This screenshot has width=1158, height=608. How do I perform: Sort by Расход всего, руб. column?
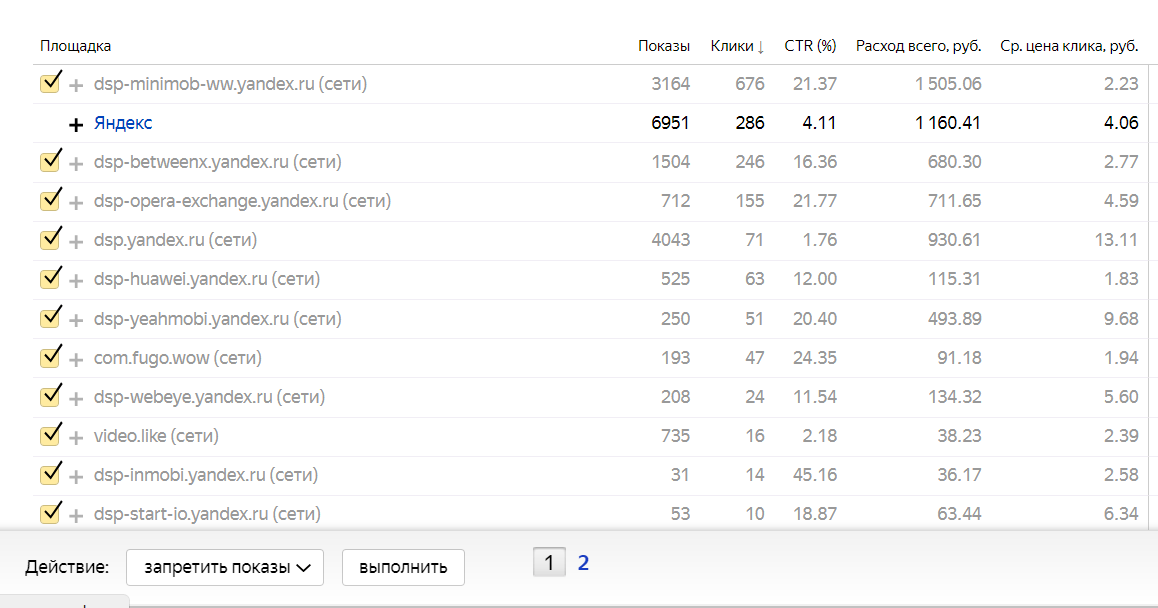919,46
